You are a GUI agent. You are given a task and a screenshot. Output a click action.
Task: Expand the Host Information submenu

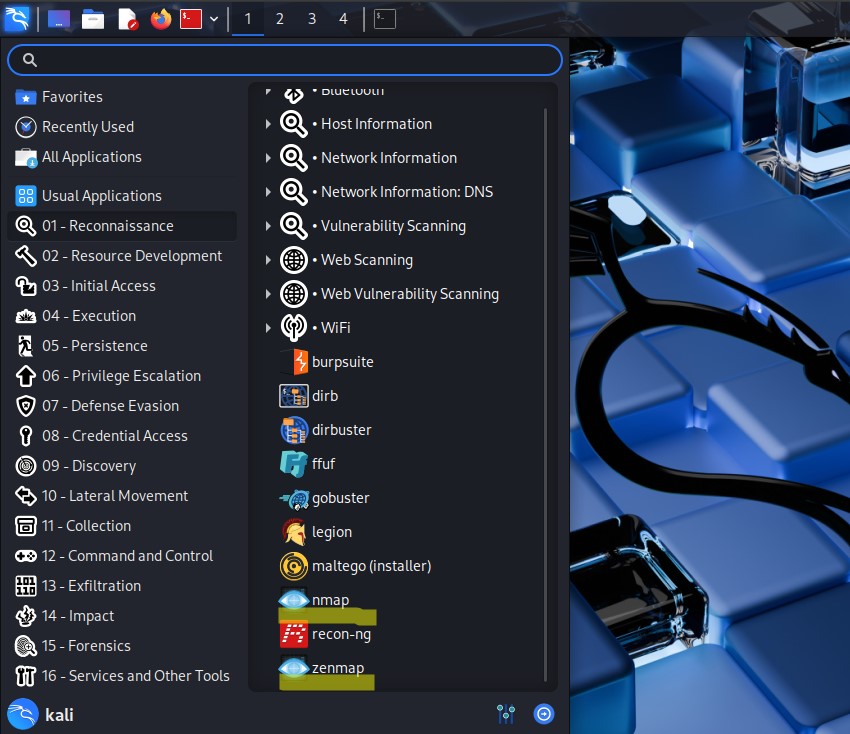[268, 124]
